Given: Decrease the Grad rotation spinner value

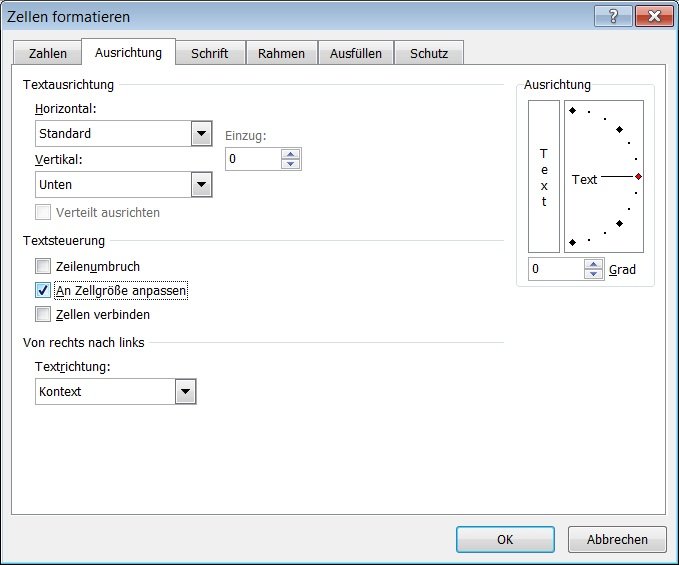Looking at the screenshot, I should tap(594, 274).
